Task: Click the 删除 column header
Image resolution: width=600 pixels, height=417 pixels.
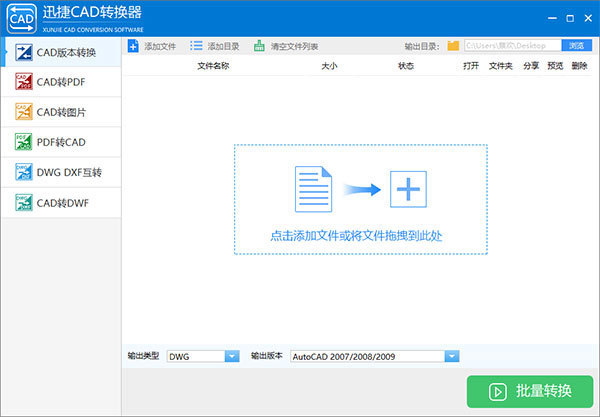Action: pyautogui.click(x=579, y=66)
